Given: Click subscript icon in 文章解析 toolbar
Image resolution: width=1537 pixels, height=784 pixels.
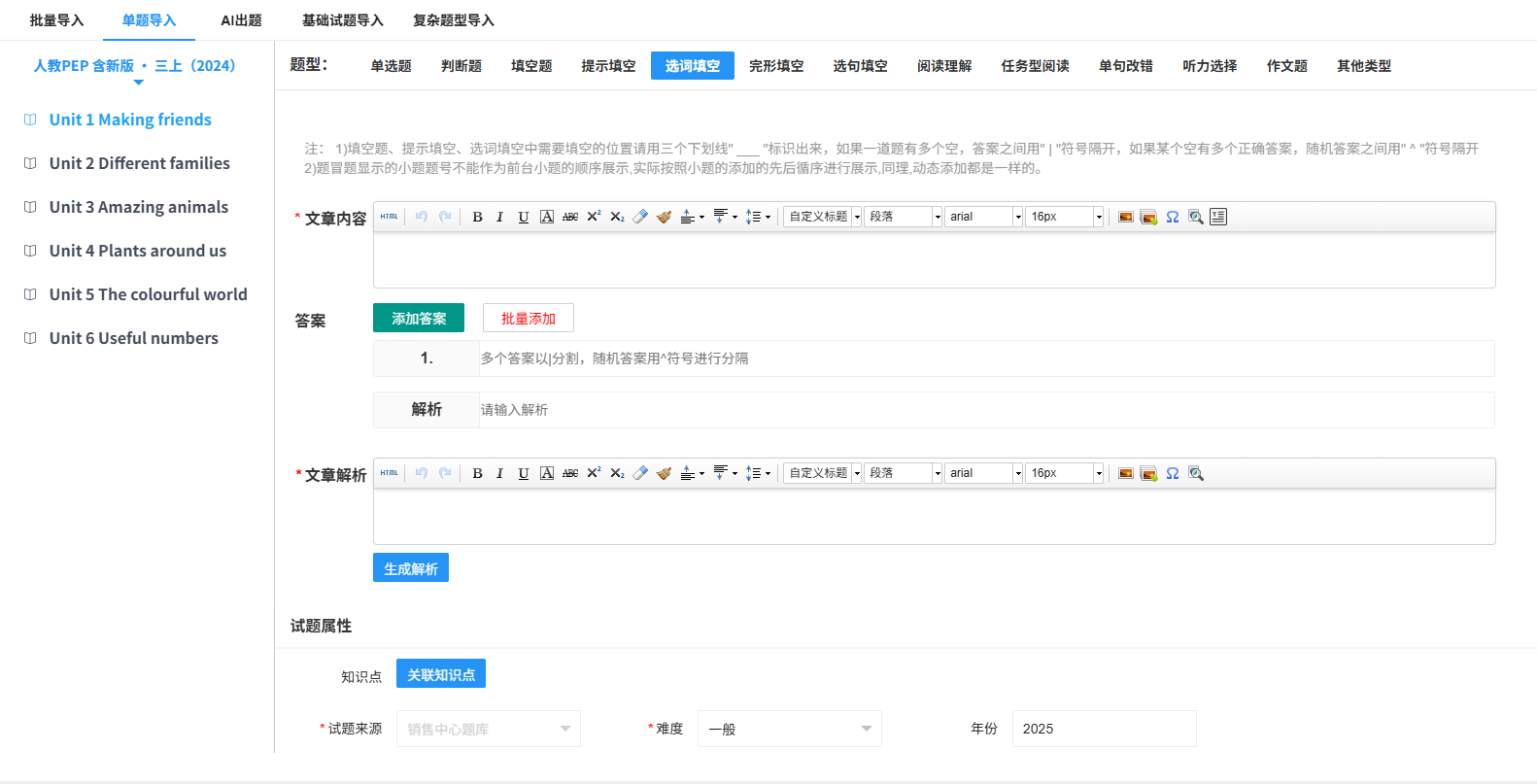Looking at the screenshot, I should (617, 473).
